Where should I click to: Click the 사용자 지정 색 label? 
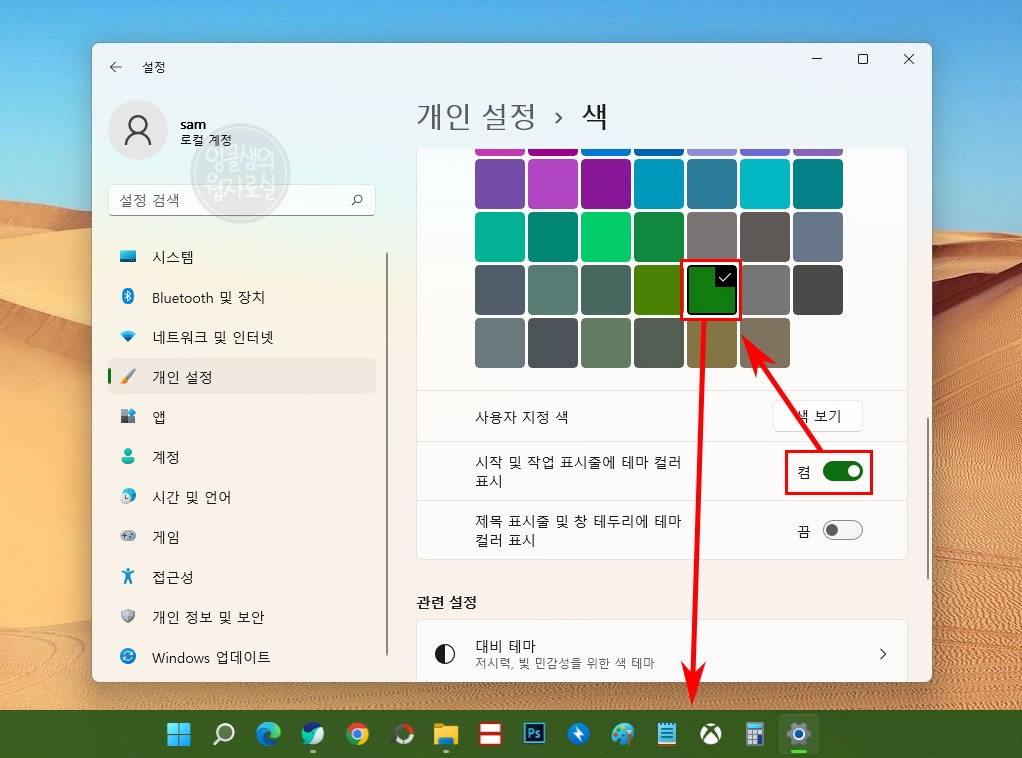(521, 417)
